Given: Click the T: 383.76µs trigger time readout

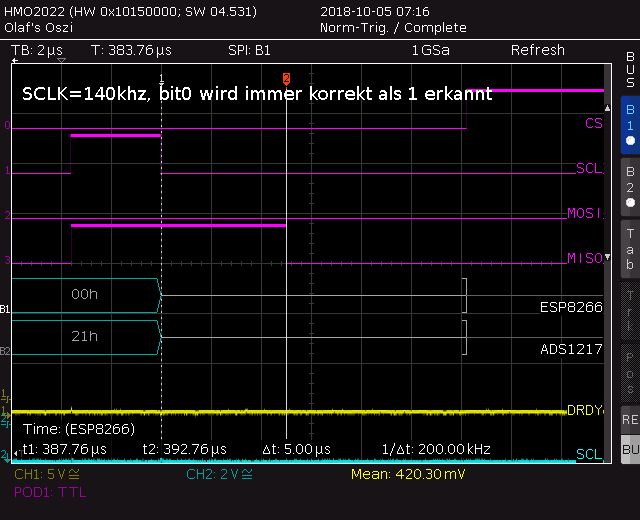Looking at the screenshot, I should [131, 50].
